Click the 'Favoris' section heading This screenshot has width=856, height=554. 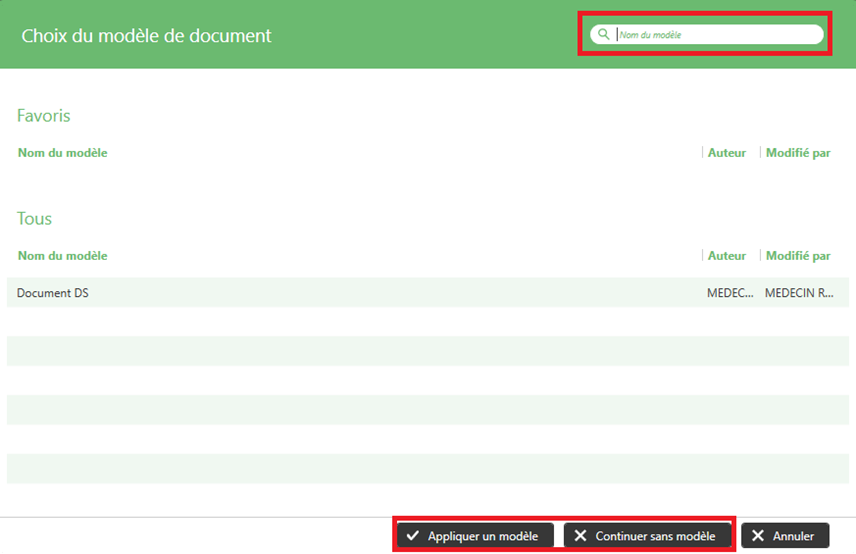point(44,116)
